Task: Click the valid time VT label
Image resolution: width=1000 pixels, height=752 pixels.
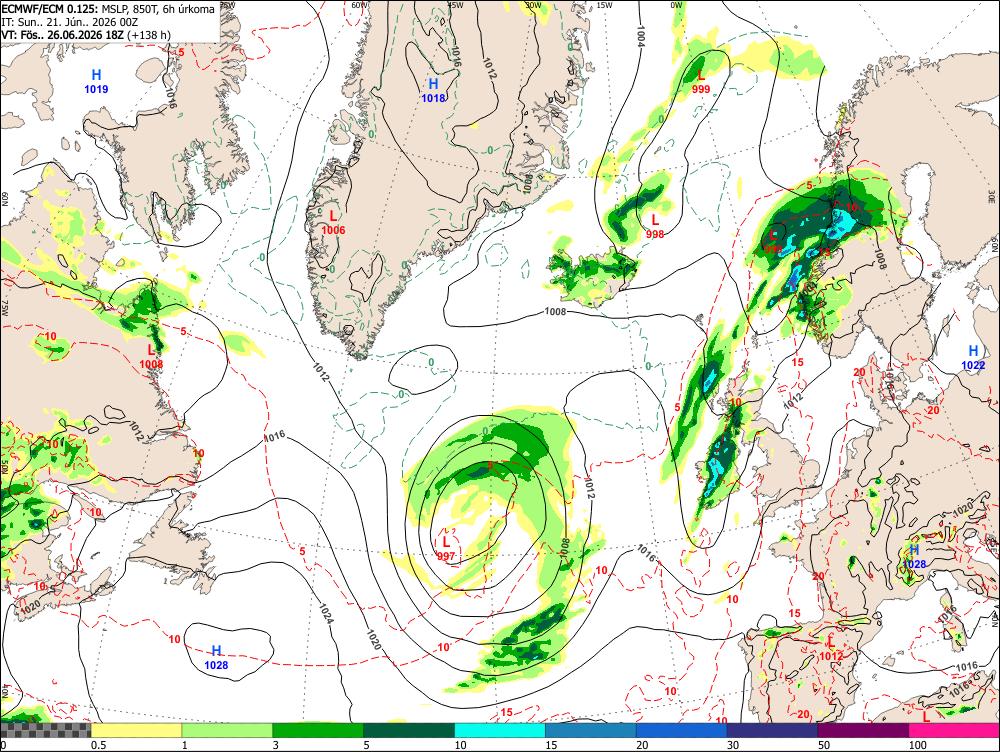Action: point(86,34)
